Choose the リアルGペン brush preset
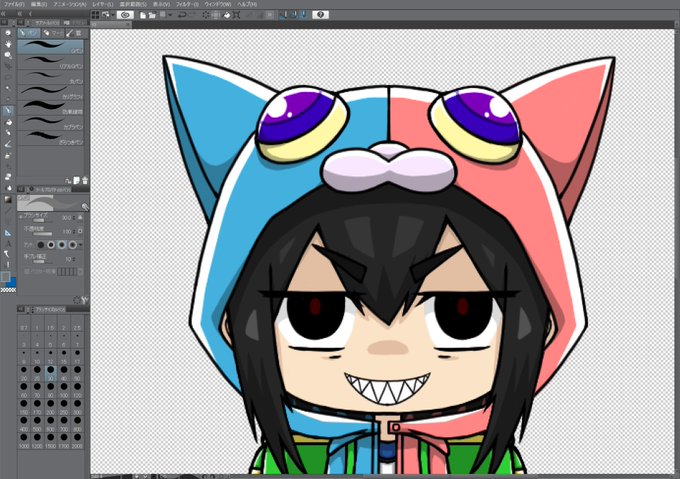 [50, 62]
